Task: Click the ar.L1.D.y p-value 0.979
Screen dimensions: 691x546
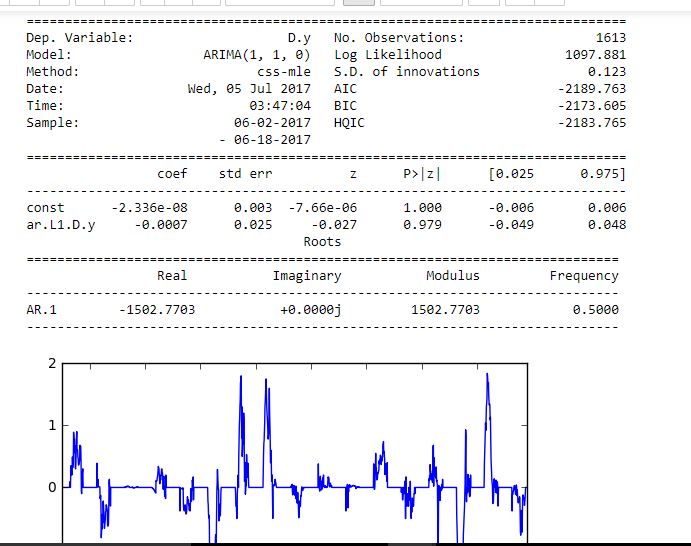Action: click(422, 225)
